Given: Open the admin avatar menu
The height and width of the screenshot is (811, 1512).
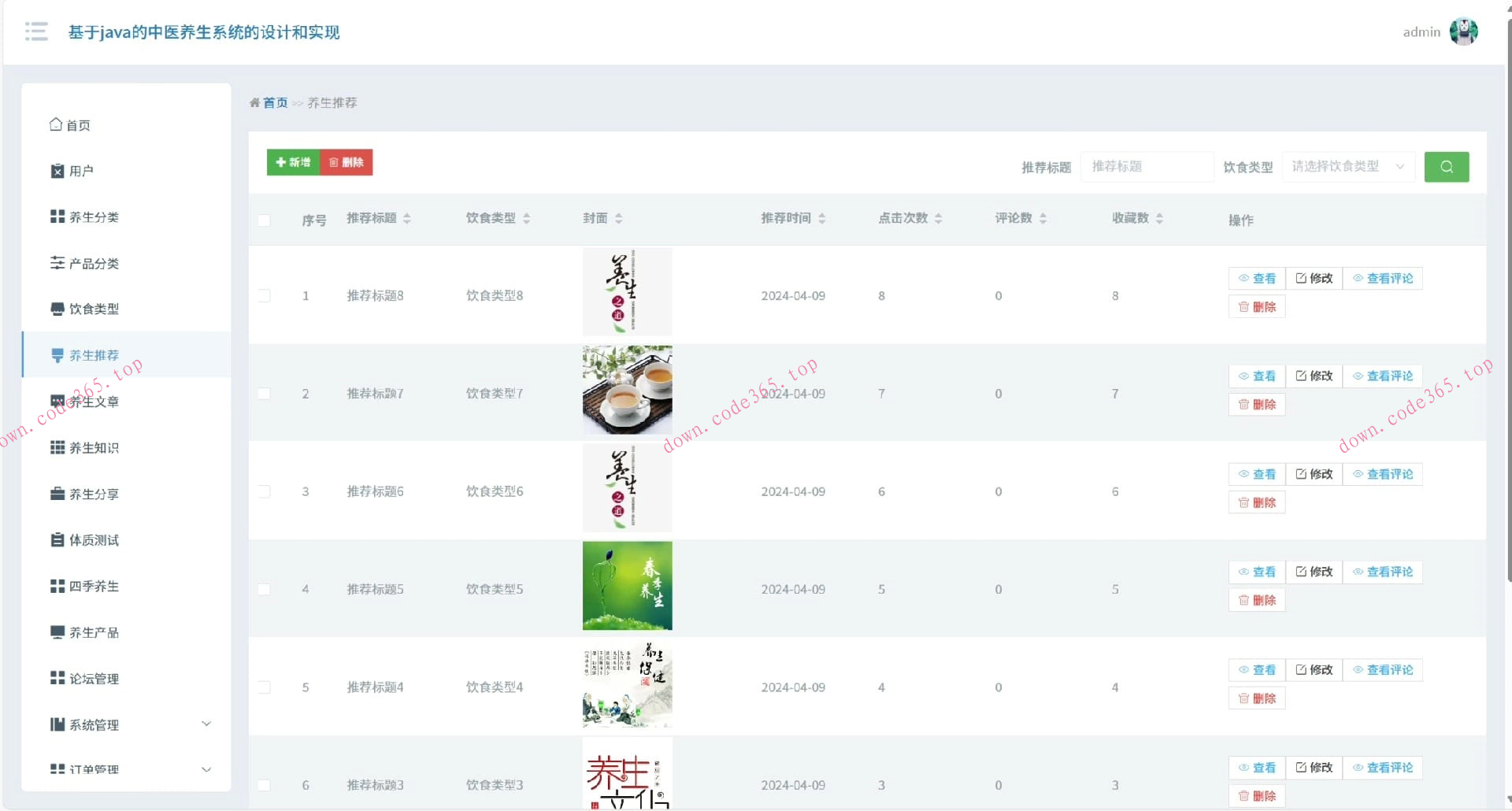Looking at the screenshot, I should click(x=1463, y=31).
